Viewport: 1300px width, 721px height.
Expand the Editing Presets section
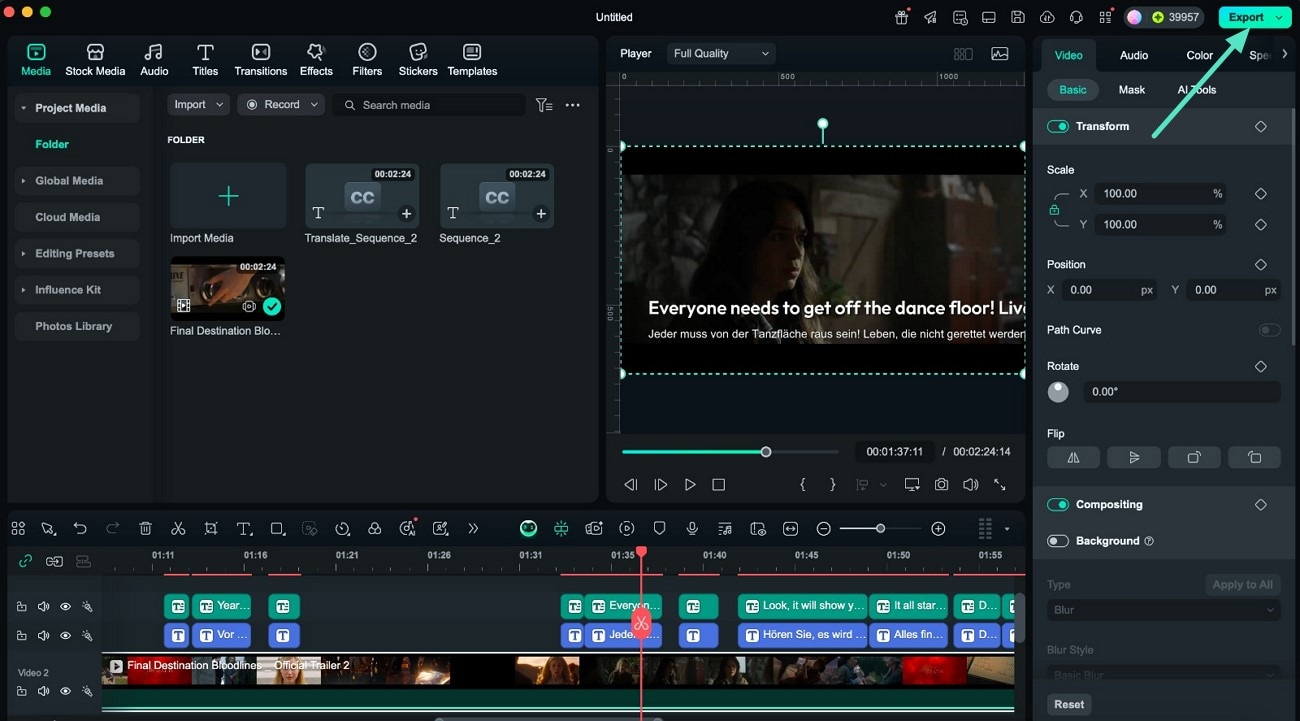pos(77,254)
